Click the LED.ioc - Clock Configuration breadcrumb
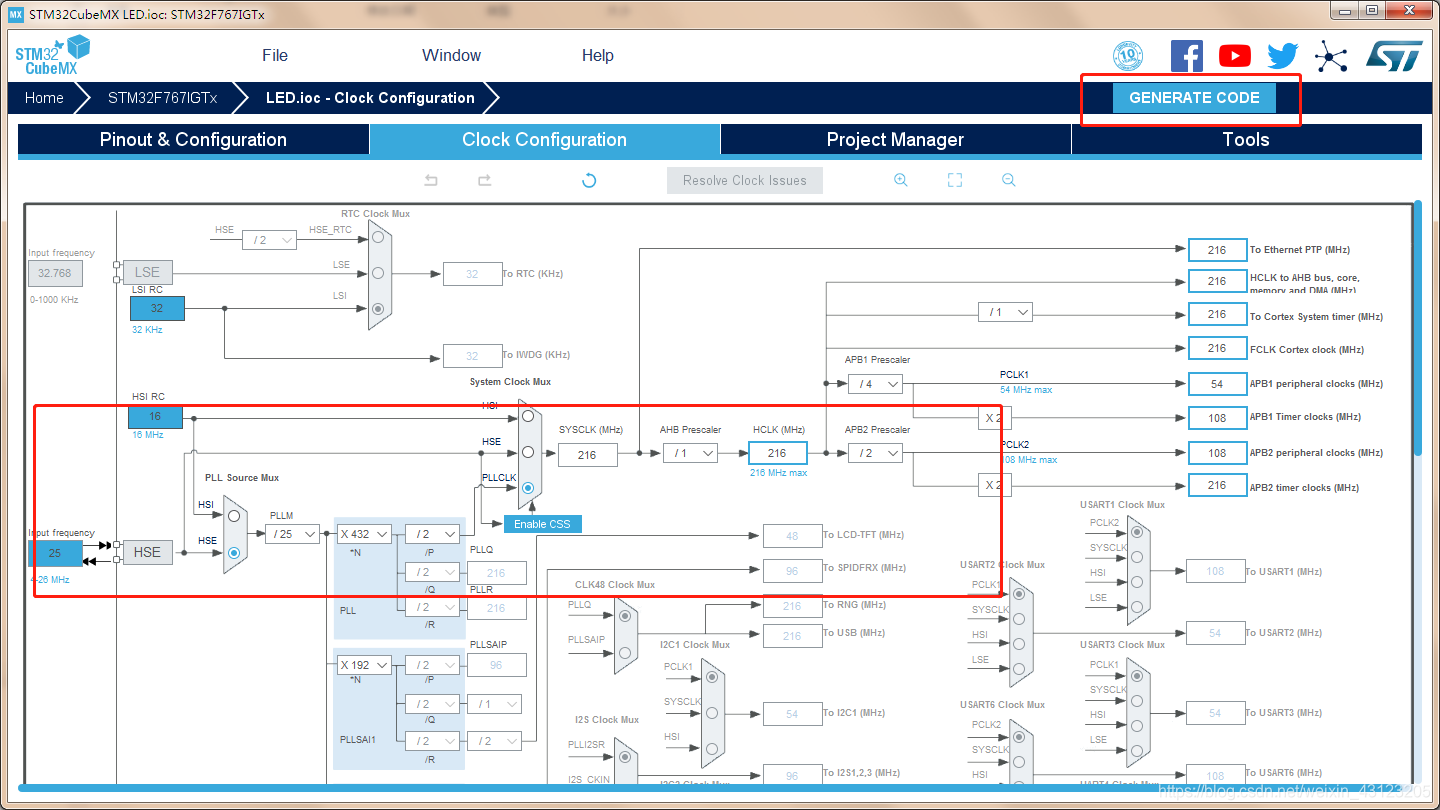 (370, 98)
